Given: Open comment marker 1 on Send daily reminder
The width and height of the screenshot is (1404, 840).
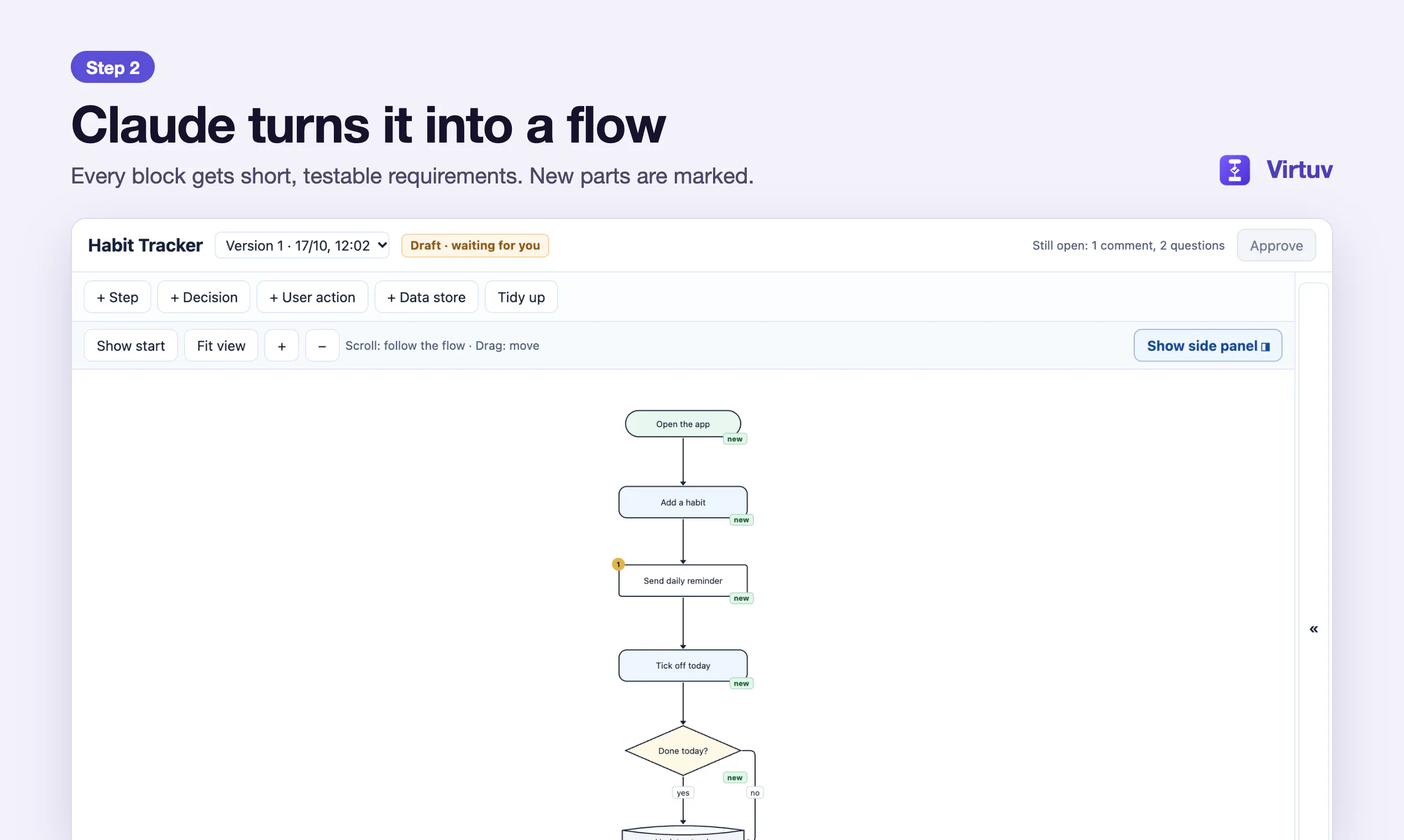Looking at the screenshot, I should (x=618, y=564).
